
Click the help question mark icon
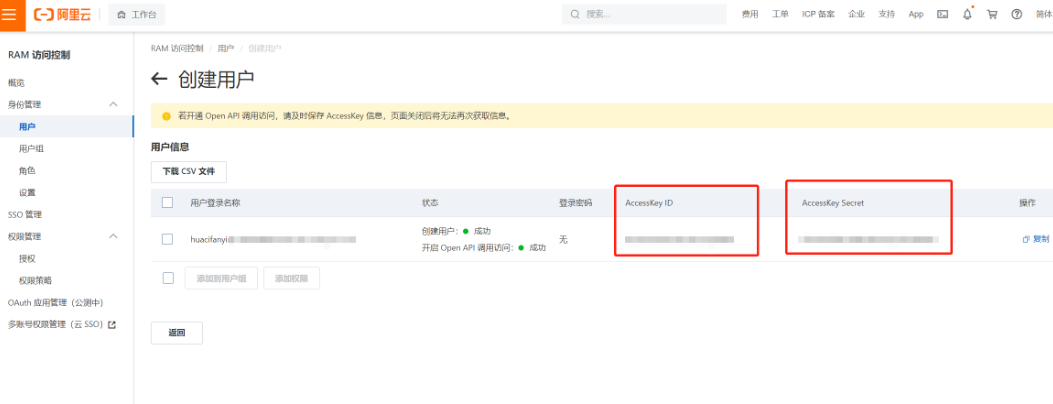click(1017, 15)
